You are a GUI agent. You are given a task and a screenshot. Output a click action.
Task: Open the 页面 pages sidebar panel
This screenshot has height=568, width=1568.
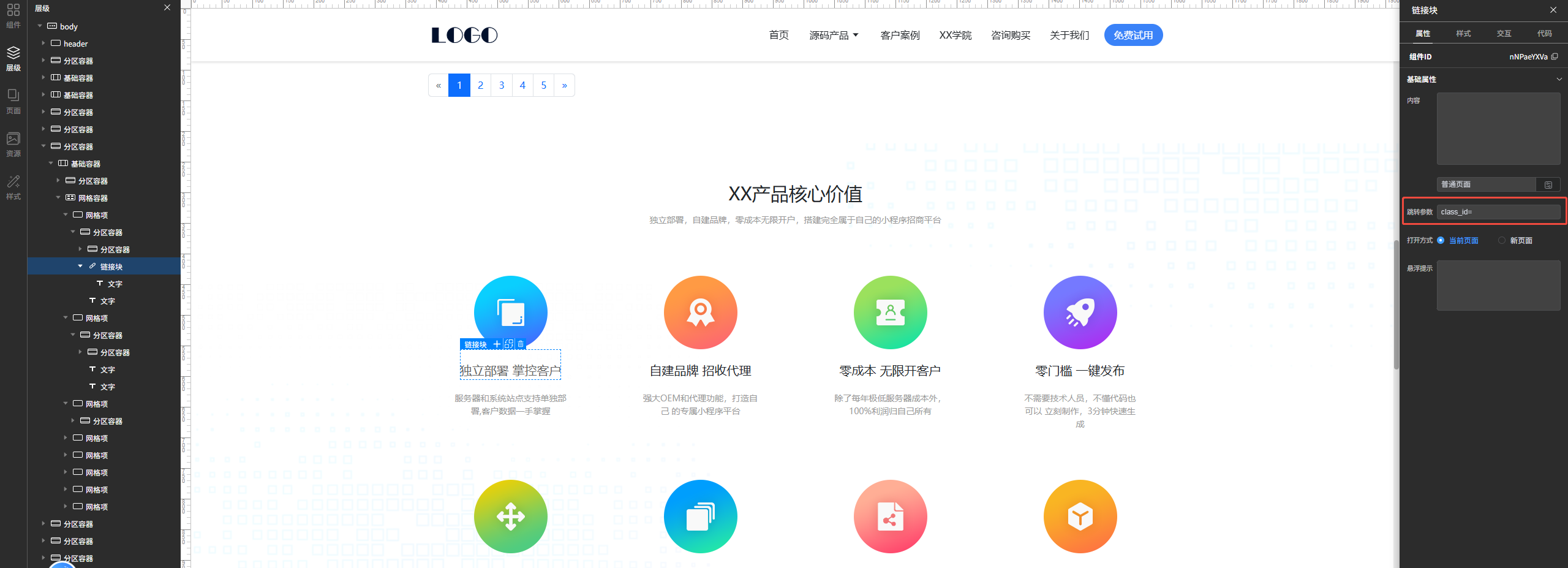point(13,101)
